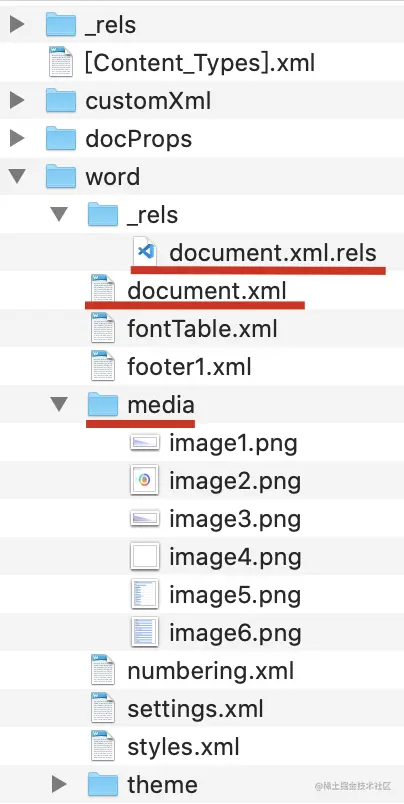Click the customXml folder icon
404x804 pixels.
point(60,100)
